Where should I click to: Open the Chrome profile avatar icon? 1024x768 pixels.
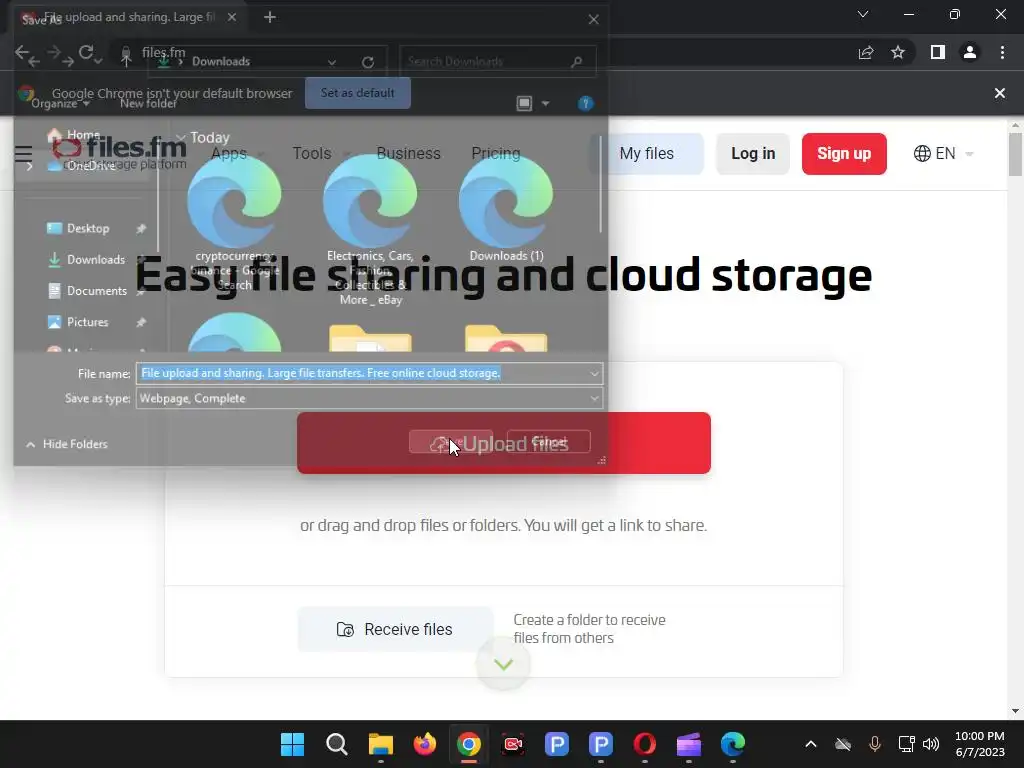[970, 52]
